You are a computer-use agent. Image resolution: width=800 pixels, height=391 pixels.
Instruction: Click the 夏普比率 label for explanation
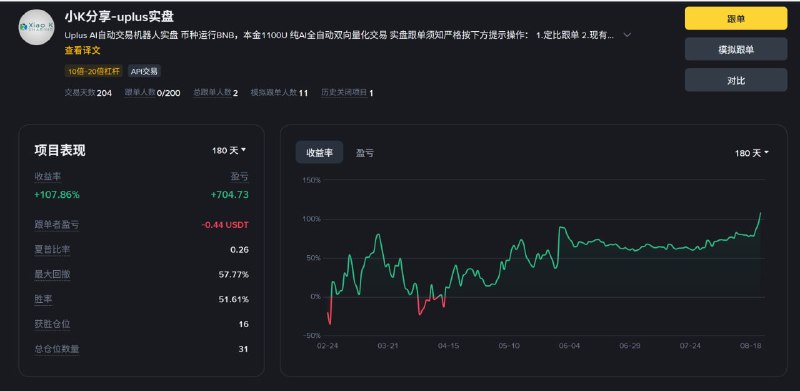coord(53,250)
